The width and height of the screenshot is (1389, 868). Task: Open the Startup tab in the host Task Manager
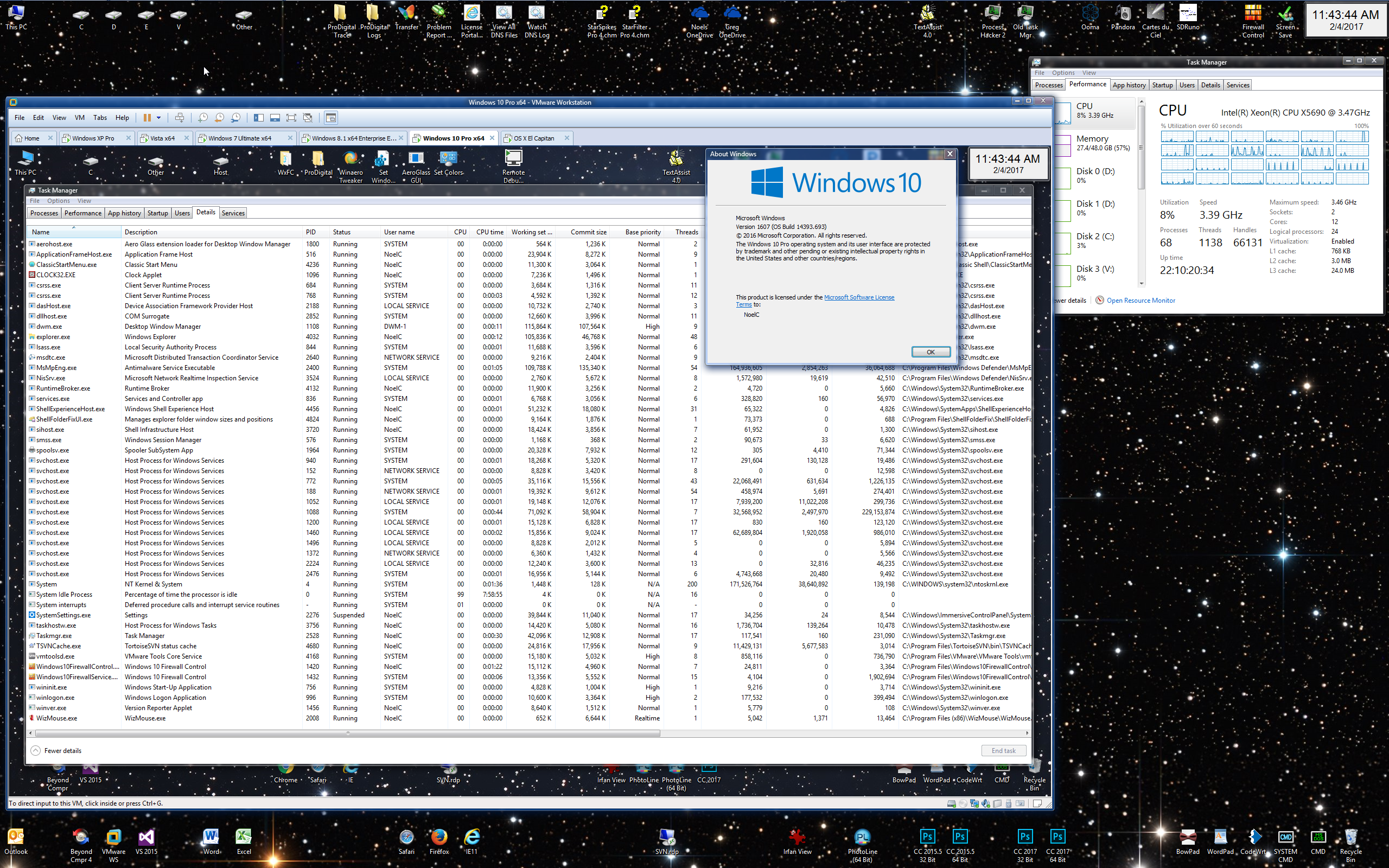(1162, 85)
